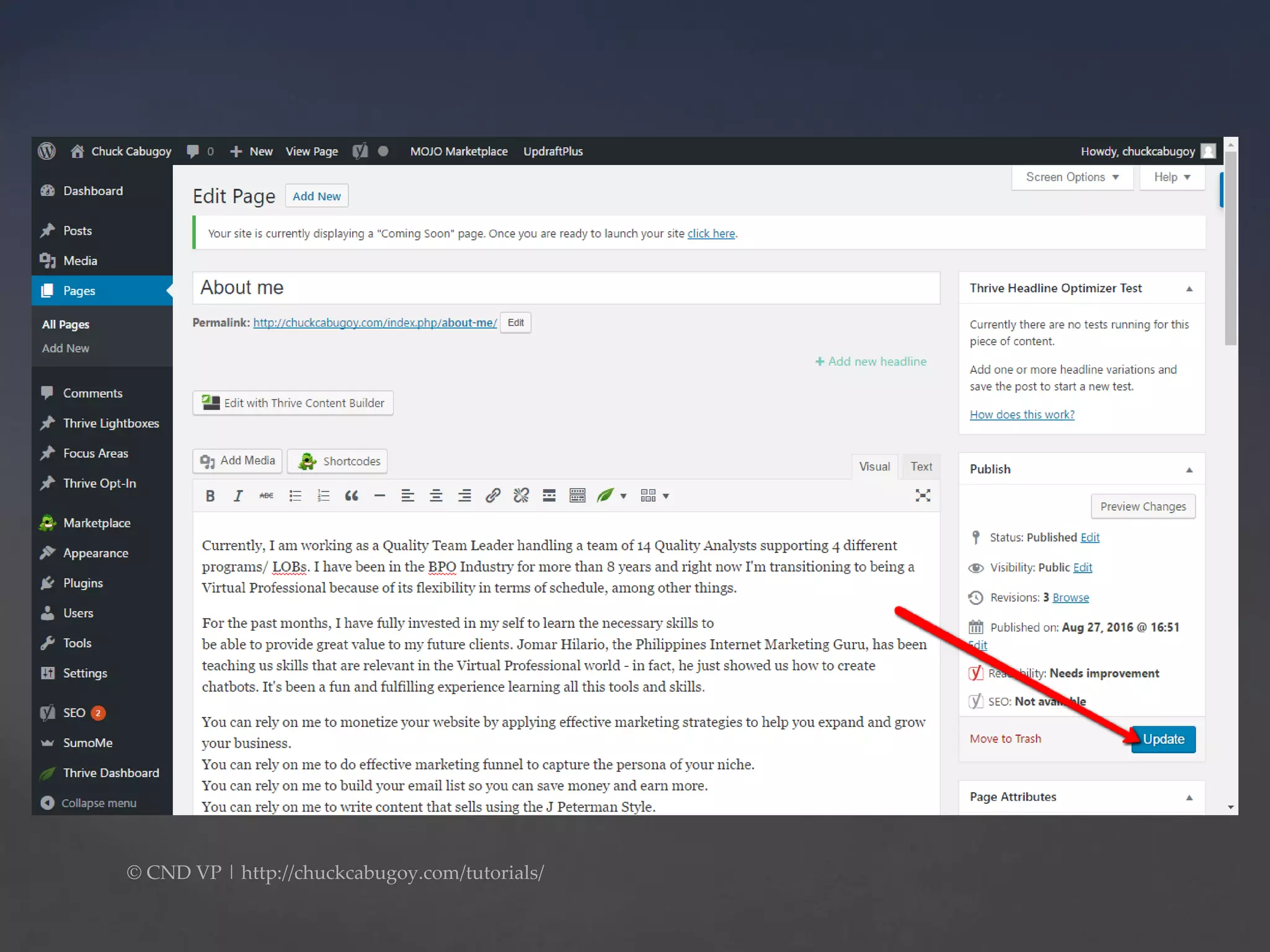Viewport: 1270px width, 952px height.
Task: Collapse Thrive Headline Optimizer Test box
Action: (x=1189, y=289)
